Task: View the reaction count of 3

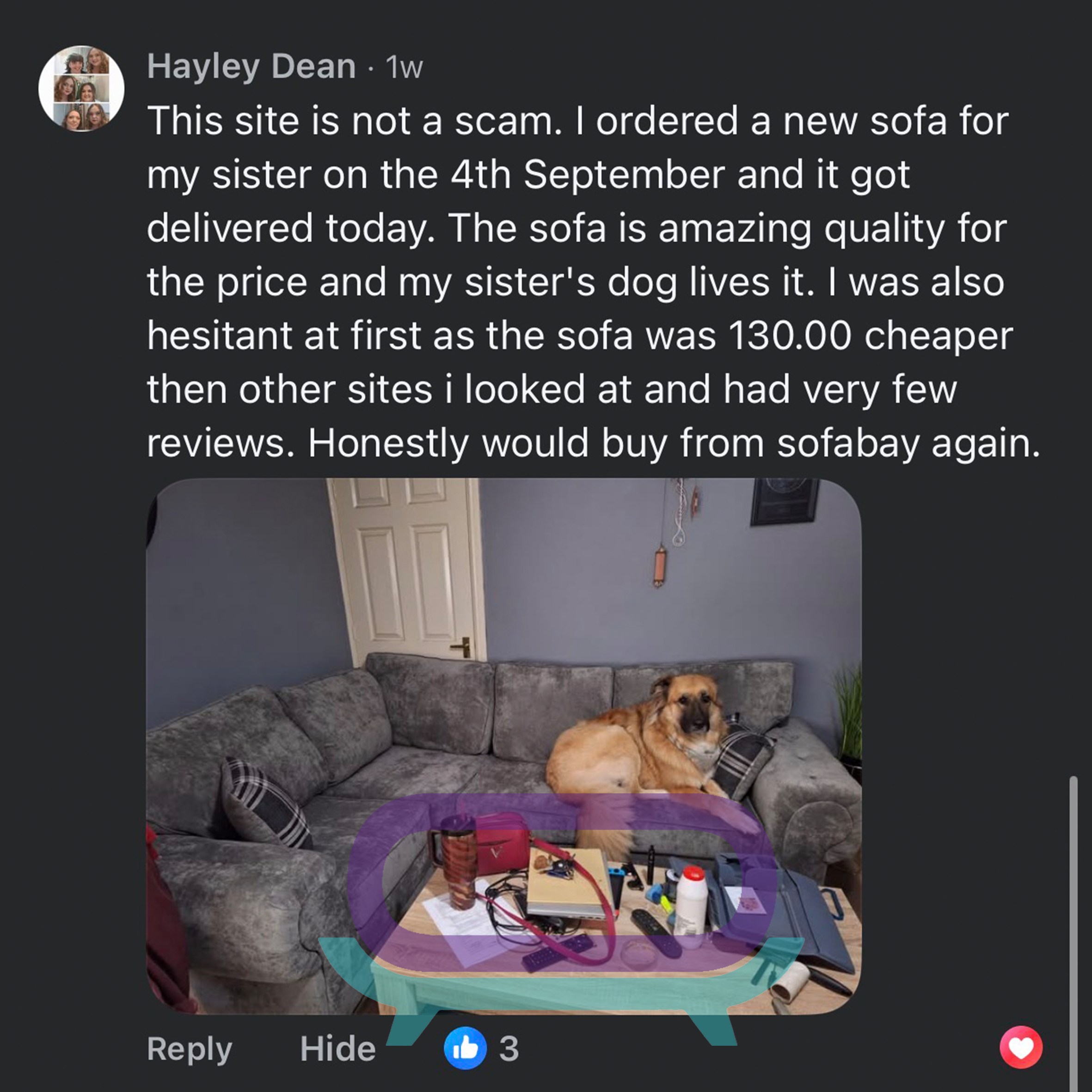Action: pos(509,1049)
